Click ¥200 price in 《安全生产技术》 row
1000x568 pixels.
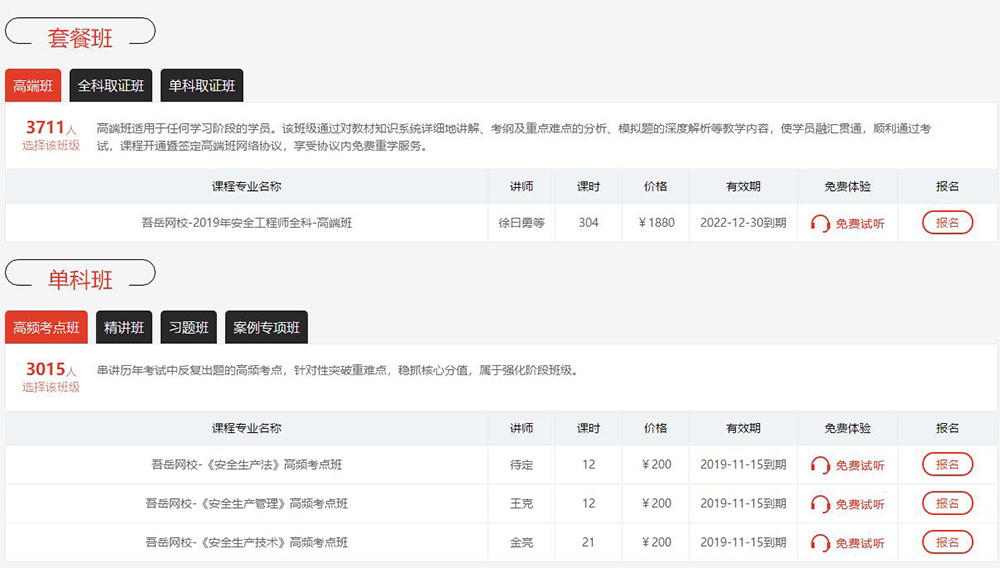tap(656, 542)
